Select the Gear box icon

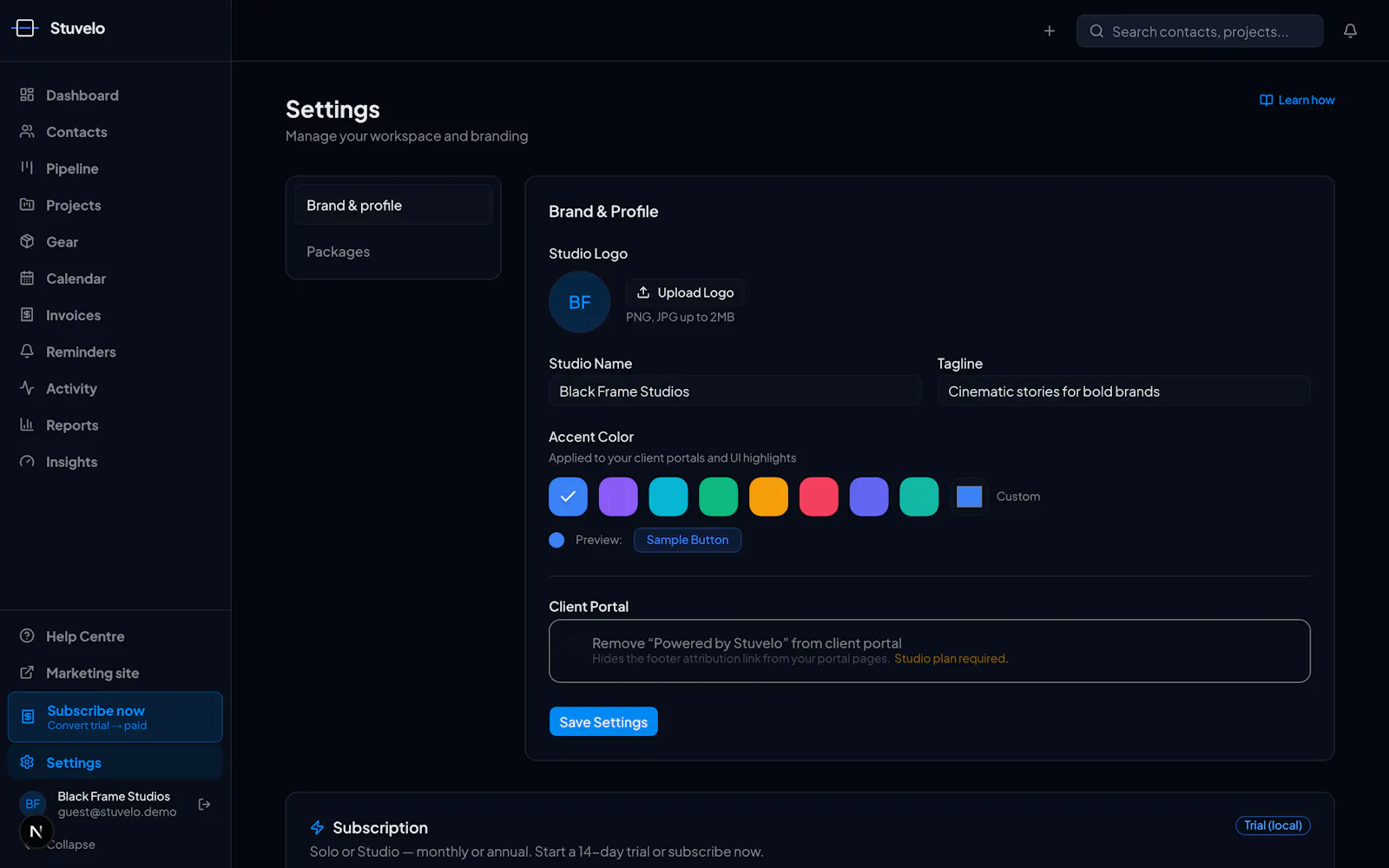pyautogui.click(x=27, y=241)
